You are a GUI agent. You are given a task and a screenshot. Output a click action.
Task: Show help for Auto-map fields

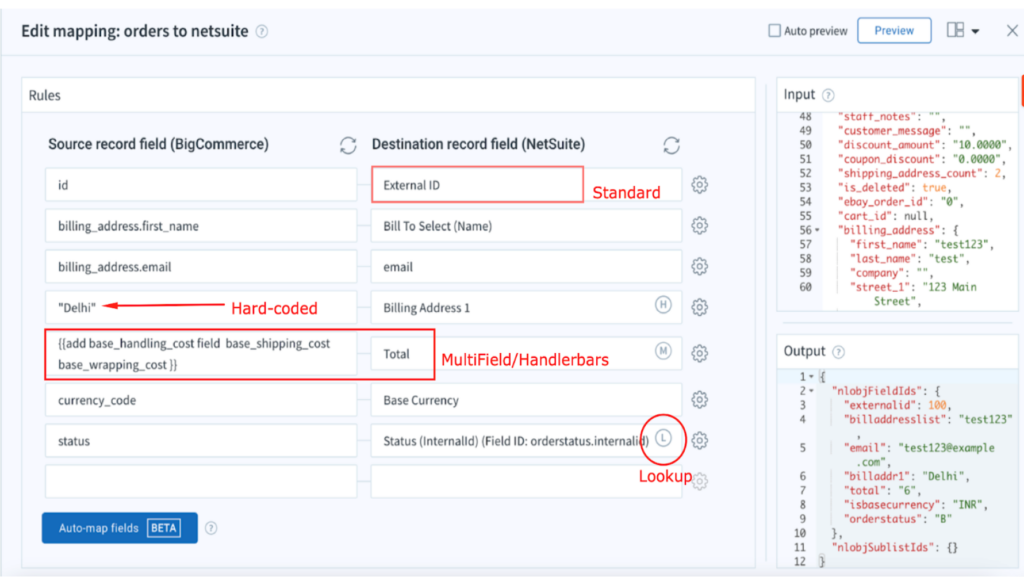tap(211, 528)
